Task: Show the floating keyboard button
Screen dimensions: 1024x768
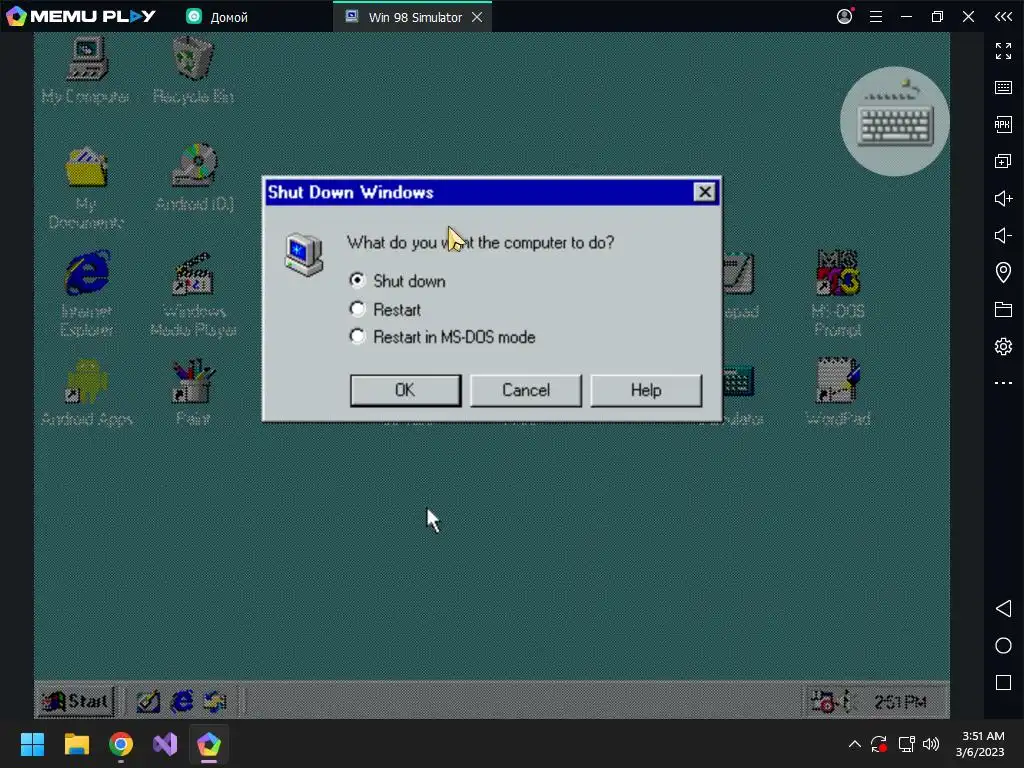Action: [895, 121]
